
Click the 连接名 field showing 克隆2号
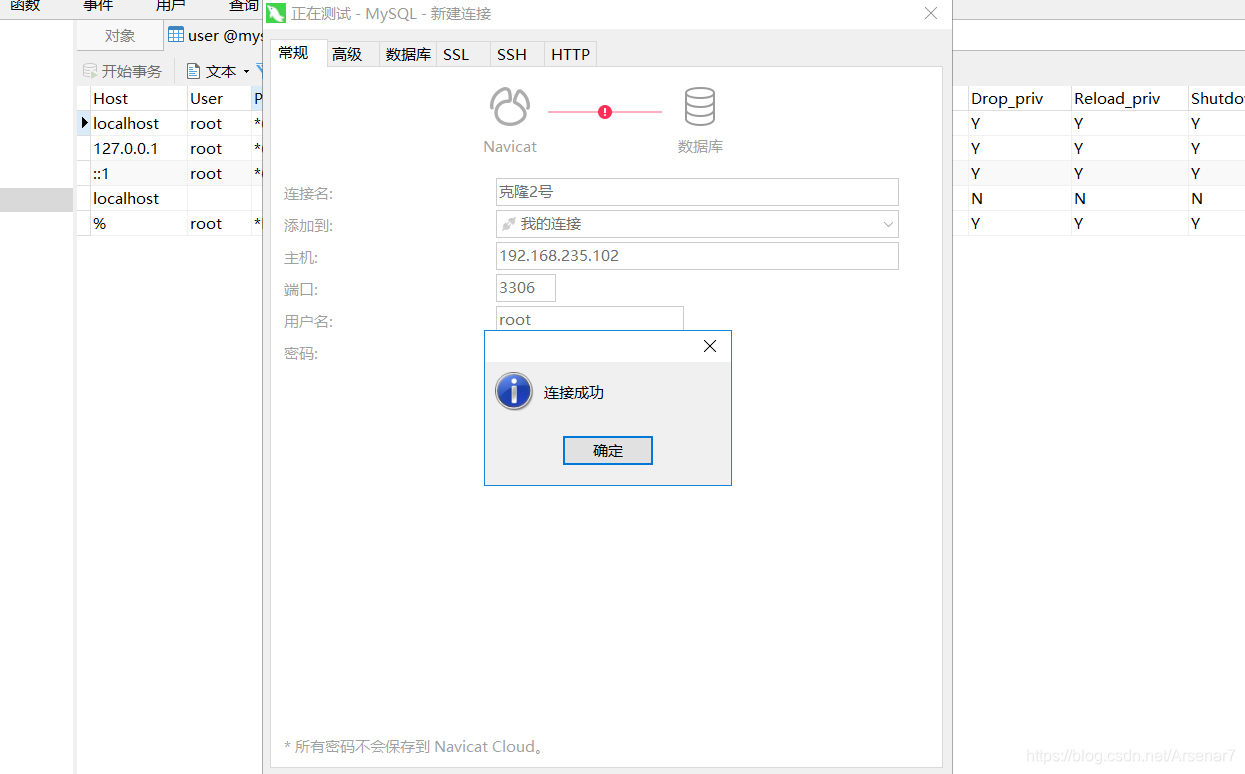coord(697,192)
